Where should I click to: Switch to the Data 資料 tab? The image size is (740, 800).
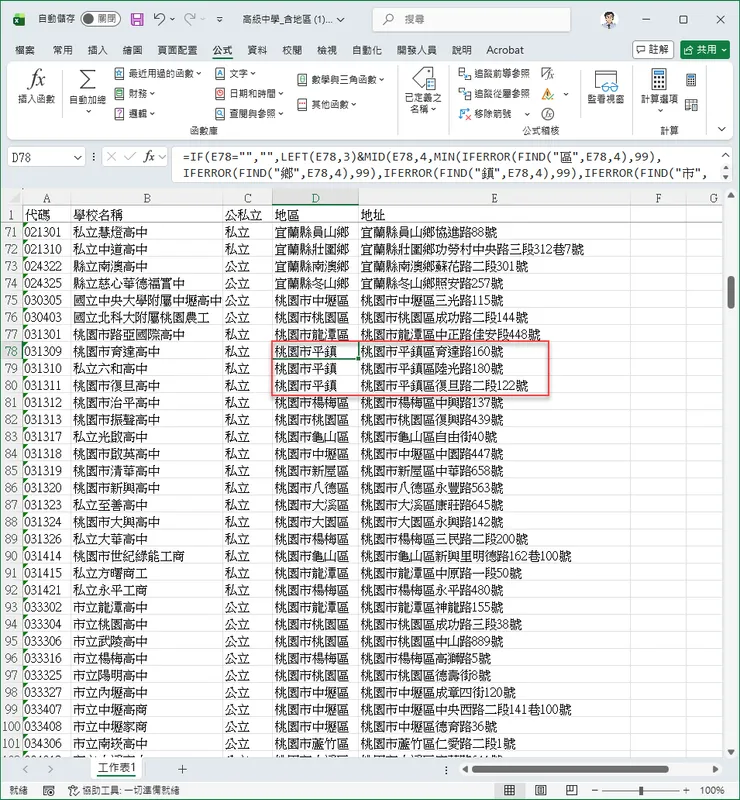257,50
